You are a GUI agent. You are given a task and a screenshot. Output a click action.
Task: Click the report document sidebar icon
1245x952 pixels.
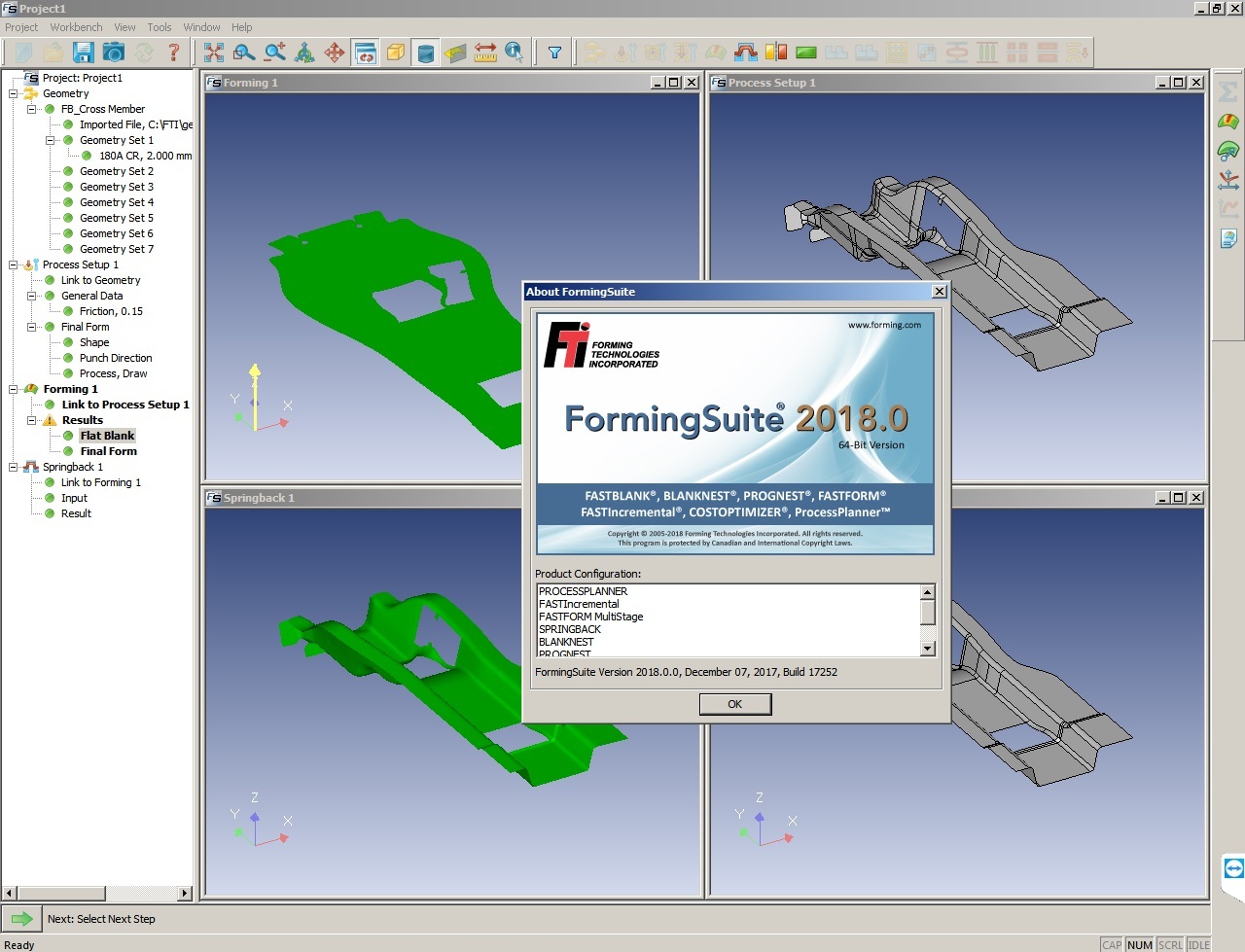tap(1228, 238)
